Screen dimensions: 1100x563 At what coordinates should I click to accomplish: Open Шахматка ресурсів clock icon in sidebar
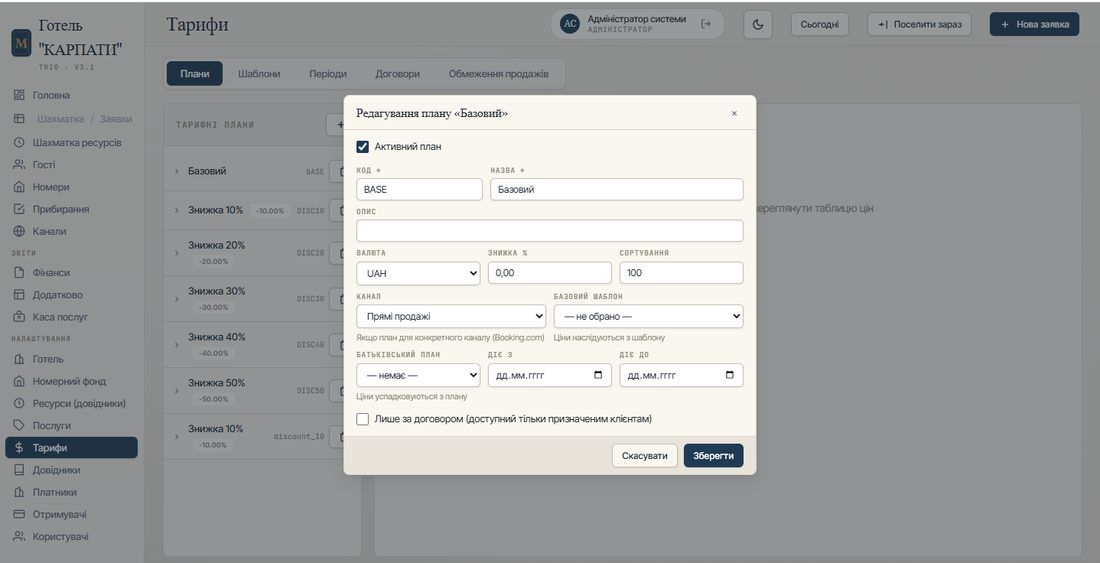tap(20, 142)
